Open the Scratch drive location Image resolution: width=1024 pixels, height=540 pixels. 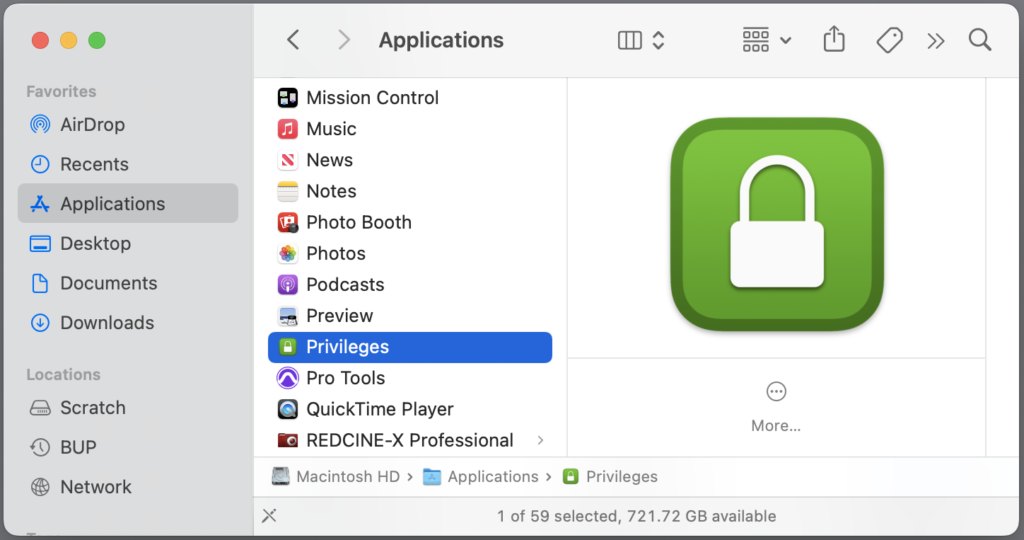tap(128, 407)
